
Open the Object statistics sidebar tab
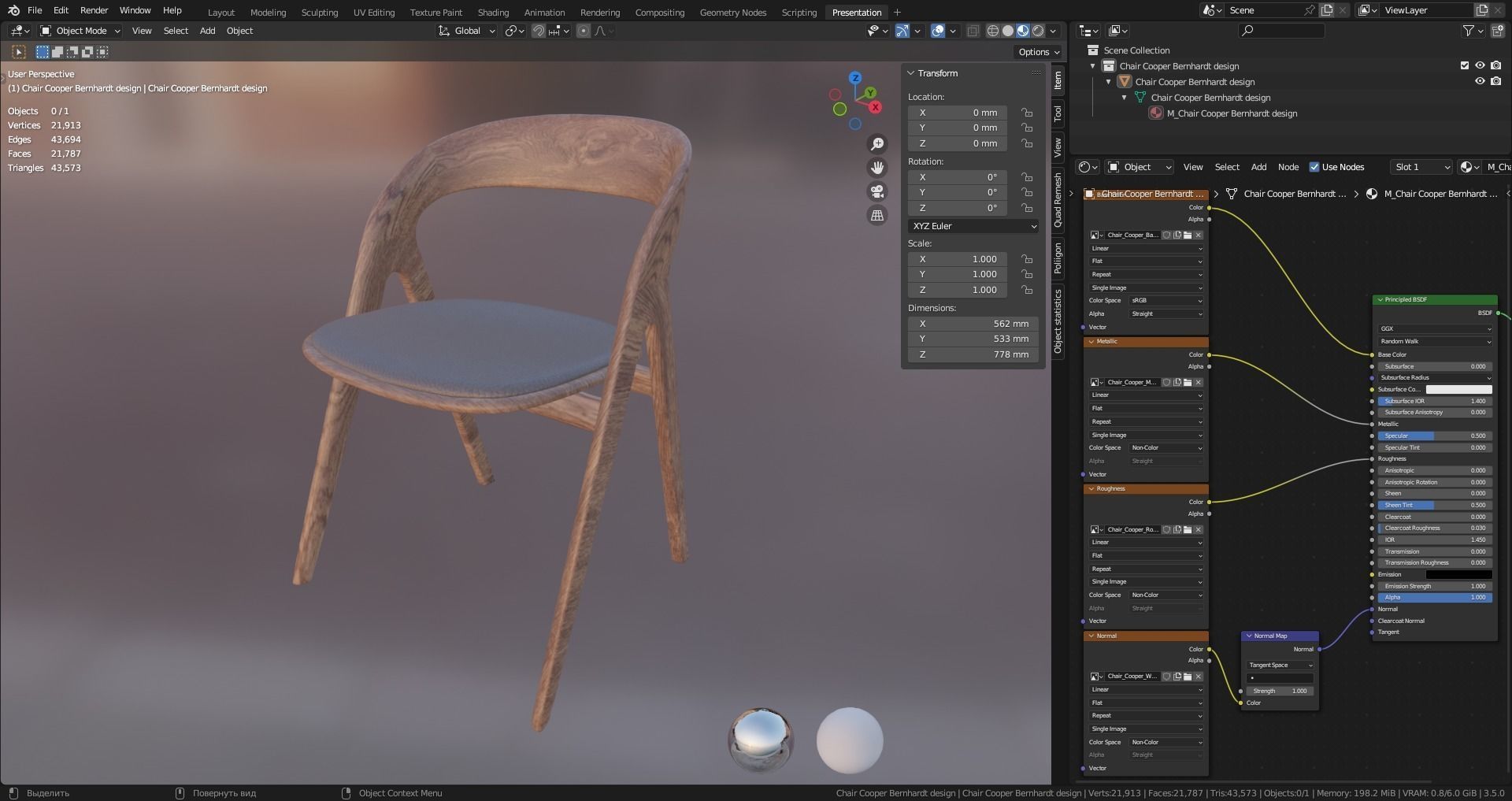coord(1058,321)
